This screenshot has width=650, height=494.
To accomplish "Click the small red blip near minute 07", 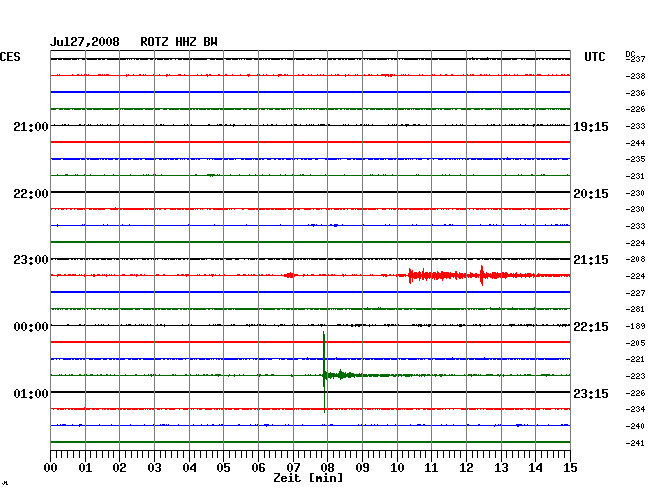I will [x=290, y=275].
